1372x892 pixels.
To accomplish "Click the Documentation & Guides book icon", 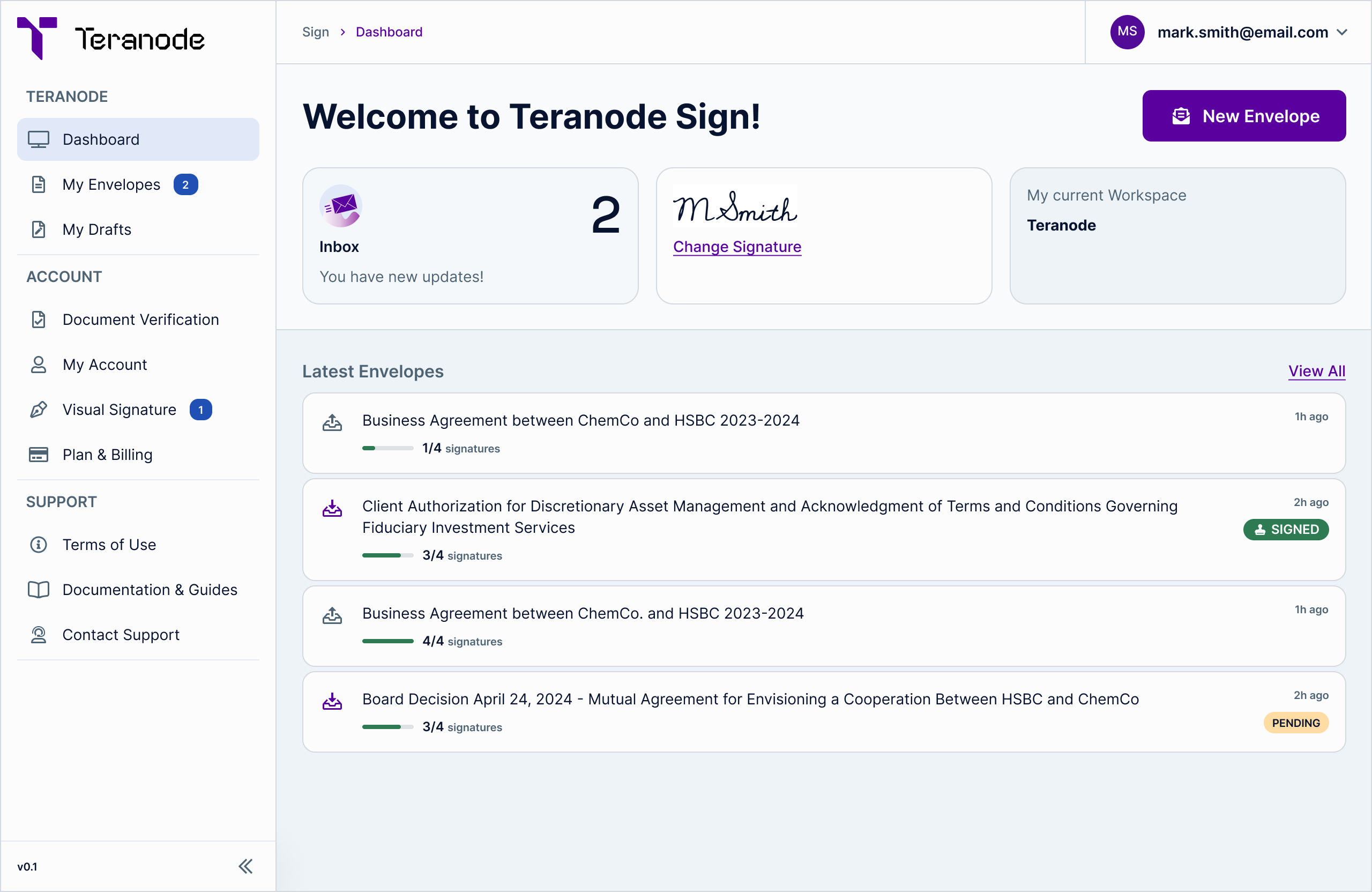I will (39, 589).
